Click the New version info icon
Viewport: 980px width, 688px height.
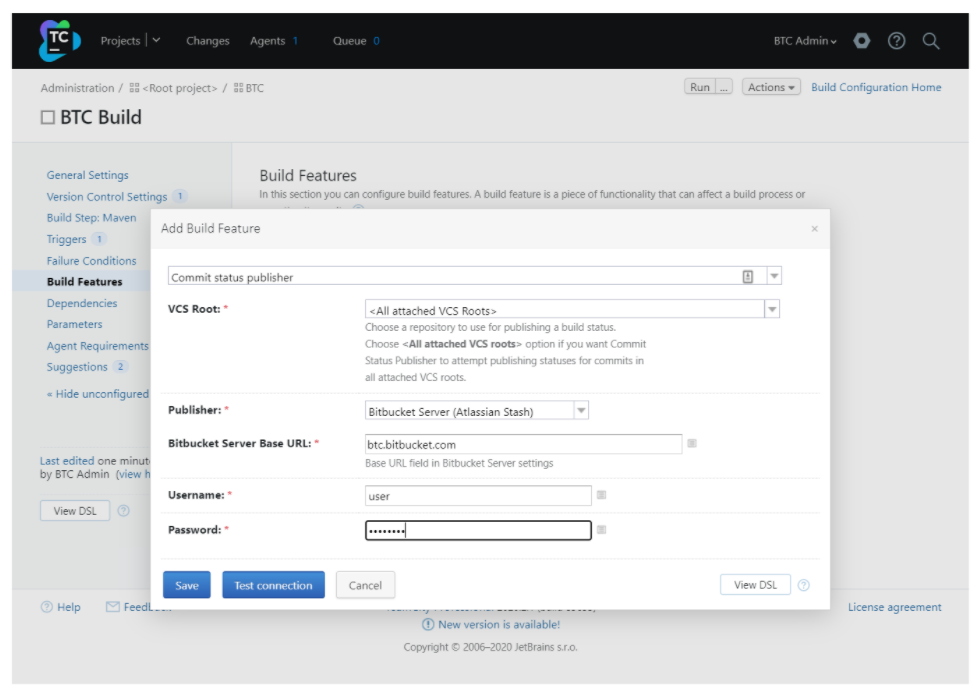tap(428, 624)
